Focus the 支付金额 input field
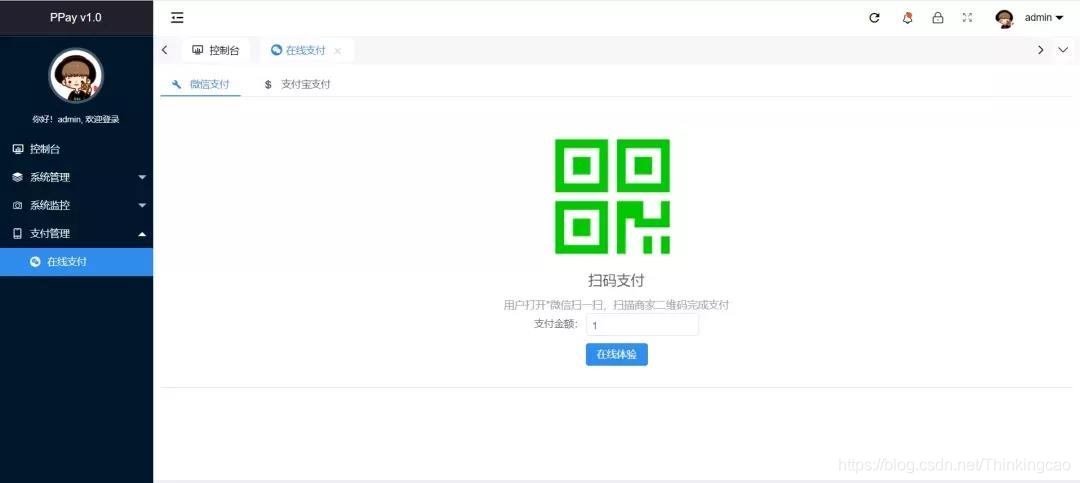 (x=642, y=325)
